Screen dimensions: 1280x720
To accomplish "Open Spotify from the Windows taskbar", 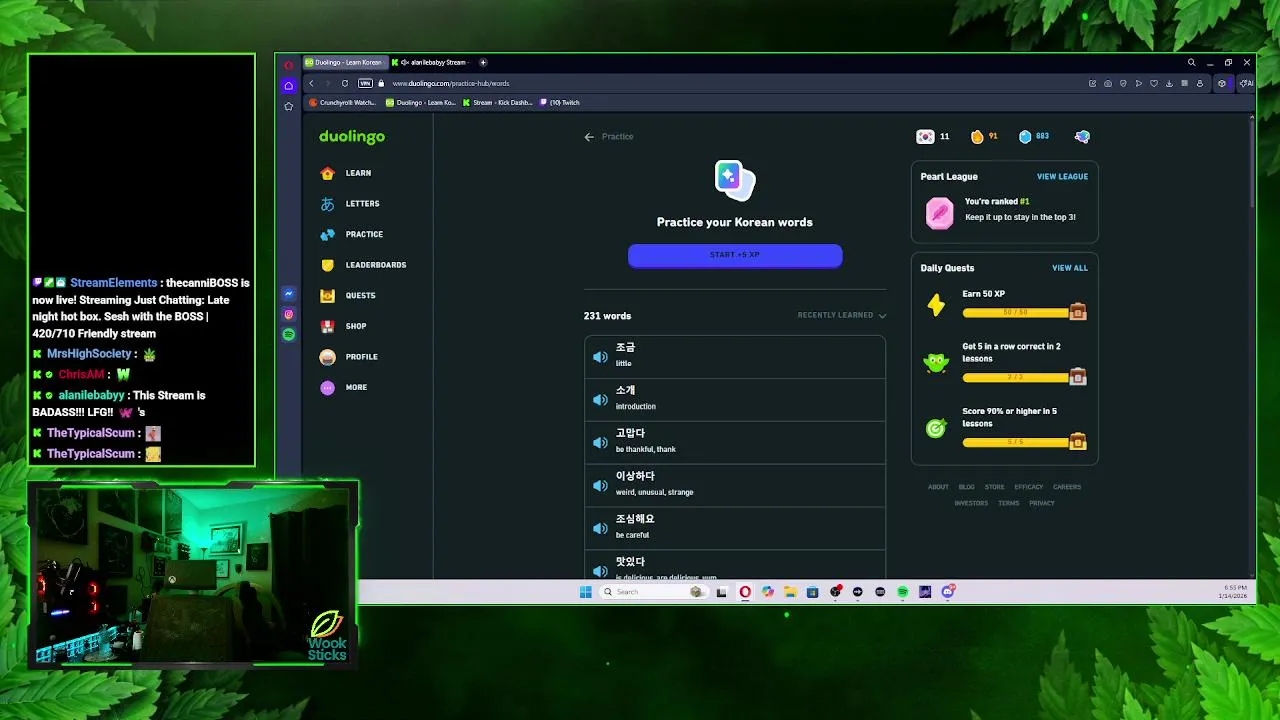I will click(902, 592).
